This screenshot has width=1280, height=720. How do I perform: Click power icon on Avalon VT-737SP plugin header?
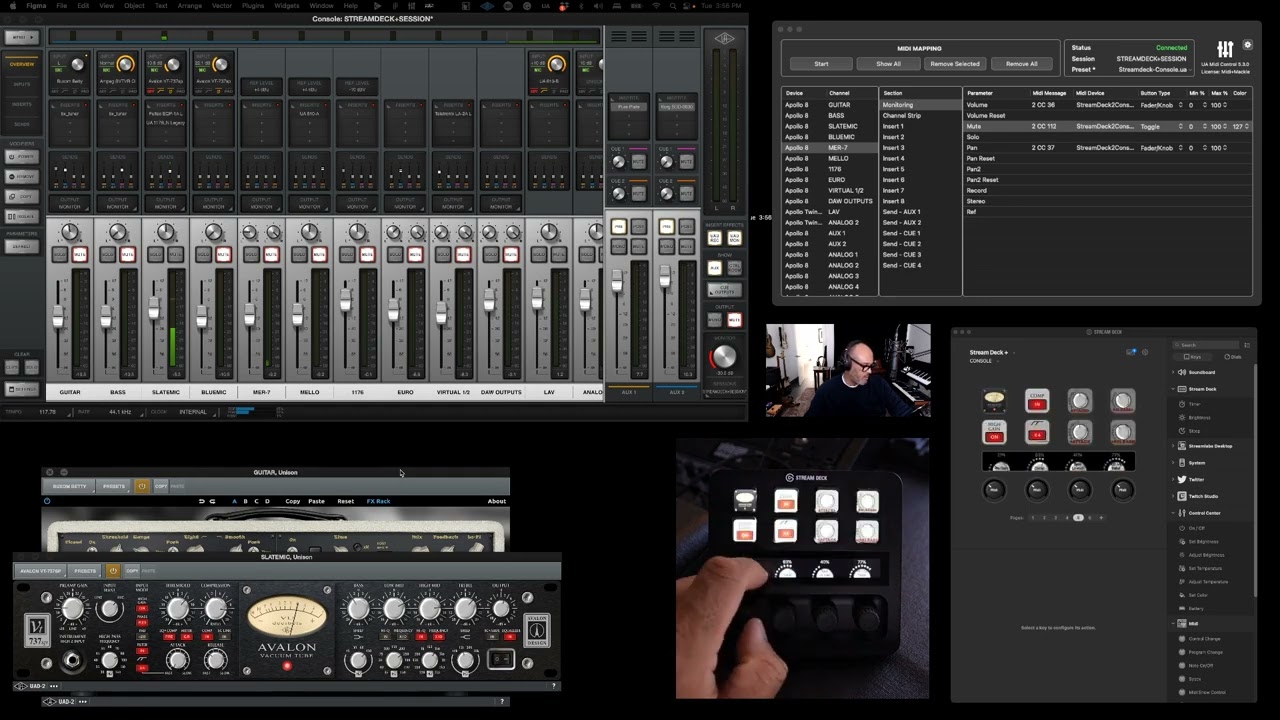pyautogui.click(x=113, y=571)
